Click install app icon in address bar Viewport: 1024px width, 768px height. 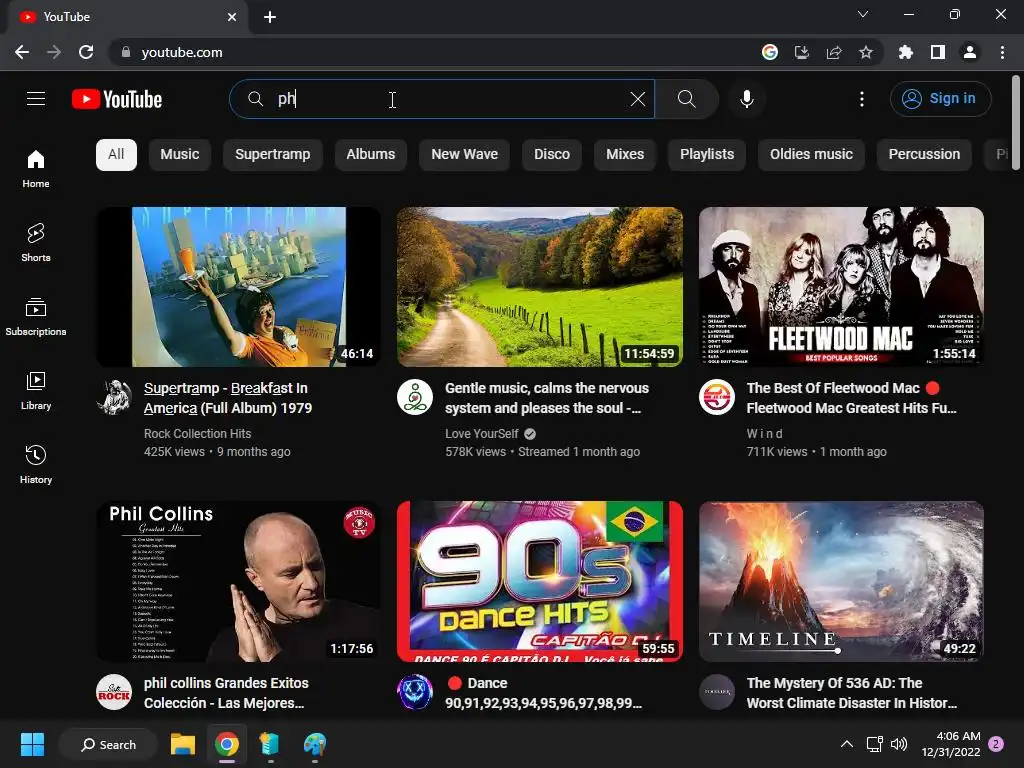(802, 52)
